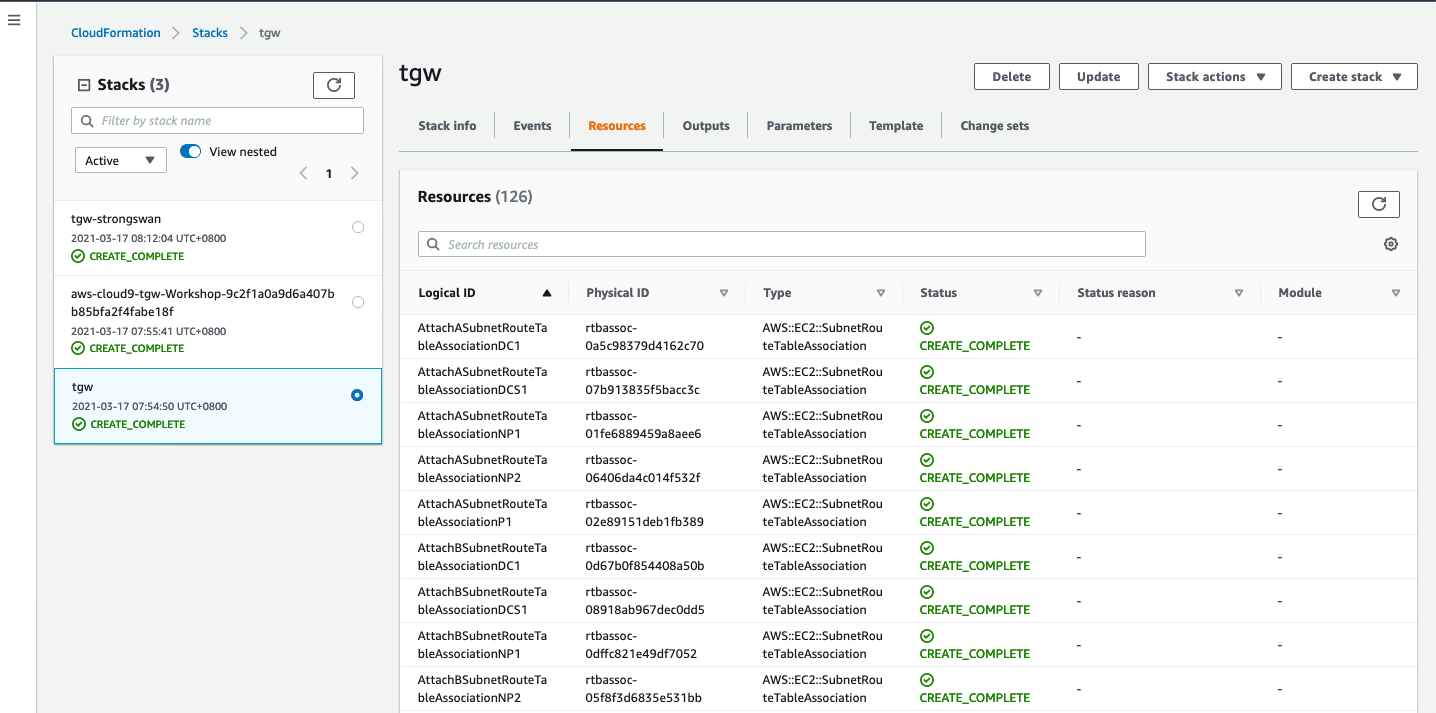Click the Delete stack button
The image size is (1436, 713).
tap(1011, 77)
